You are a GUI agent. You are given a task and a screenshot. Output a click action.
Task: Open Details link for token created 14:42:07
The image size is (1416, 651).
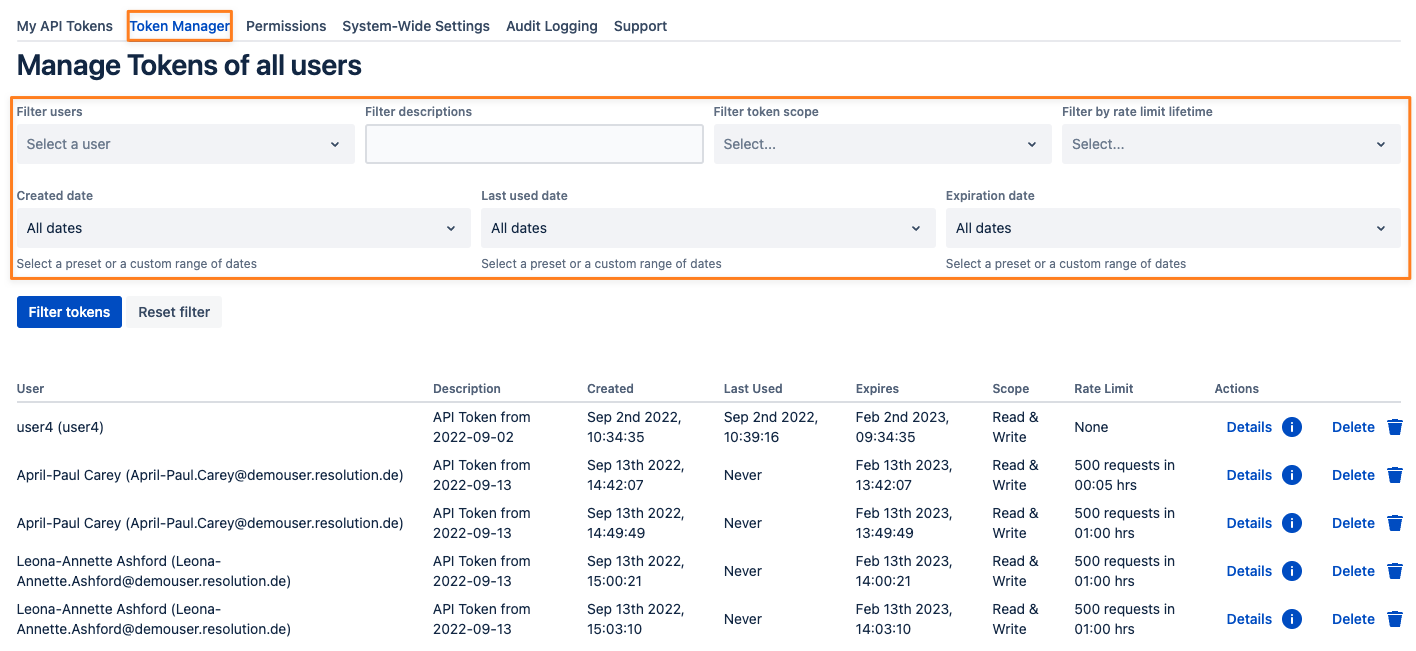tap(1249, 475)
